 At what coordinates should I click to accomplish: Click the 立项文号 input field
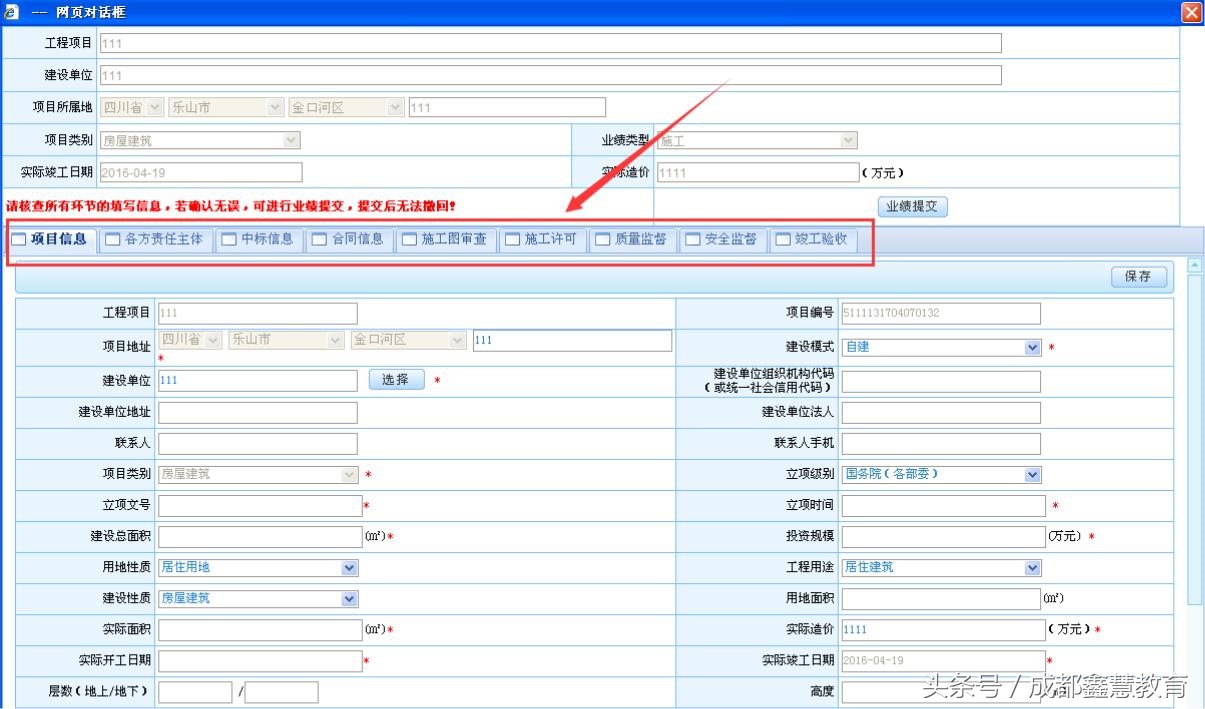pyautogui.click(x=259, y=506)
